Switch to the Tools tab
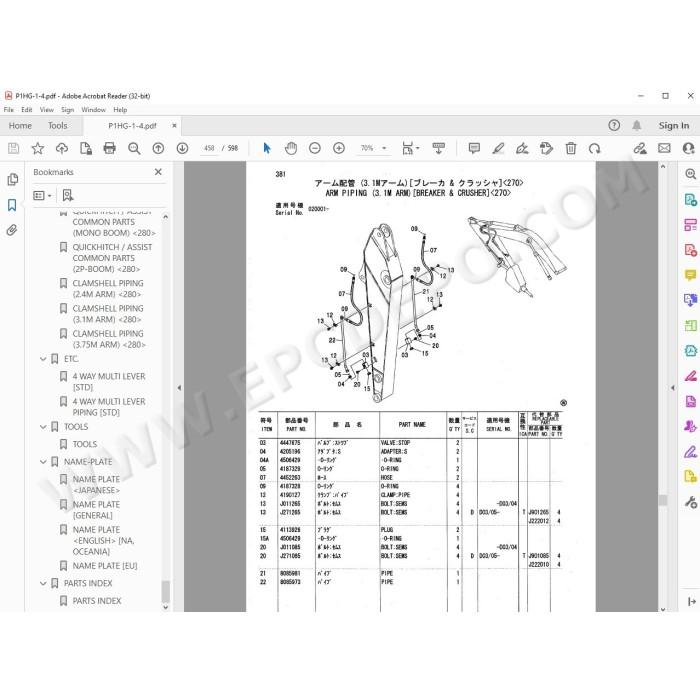The height and width of the screenshot is (700, 700). (58, 126)
